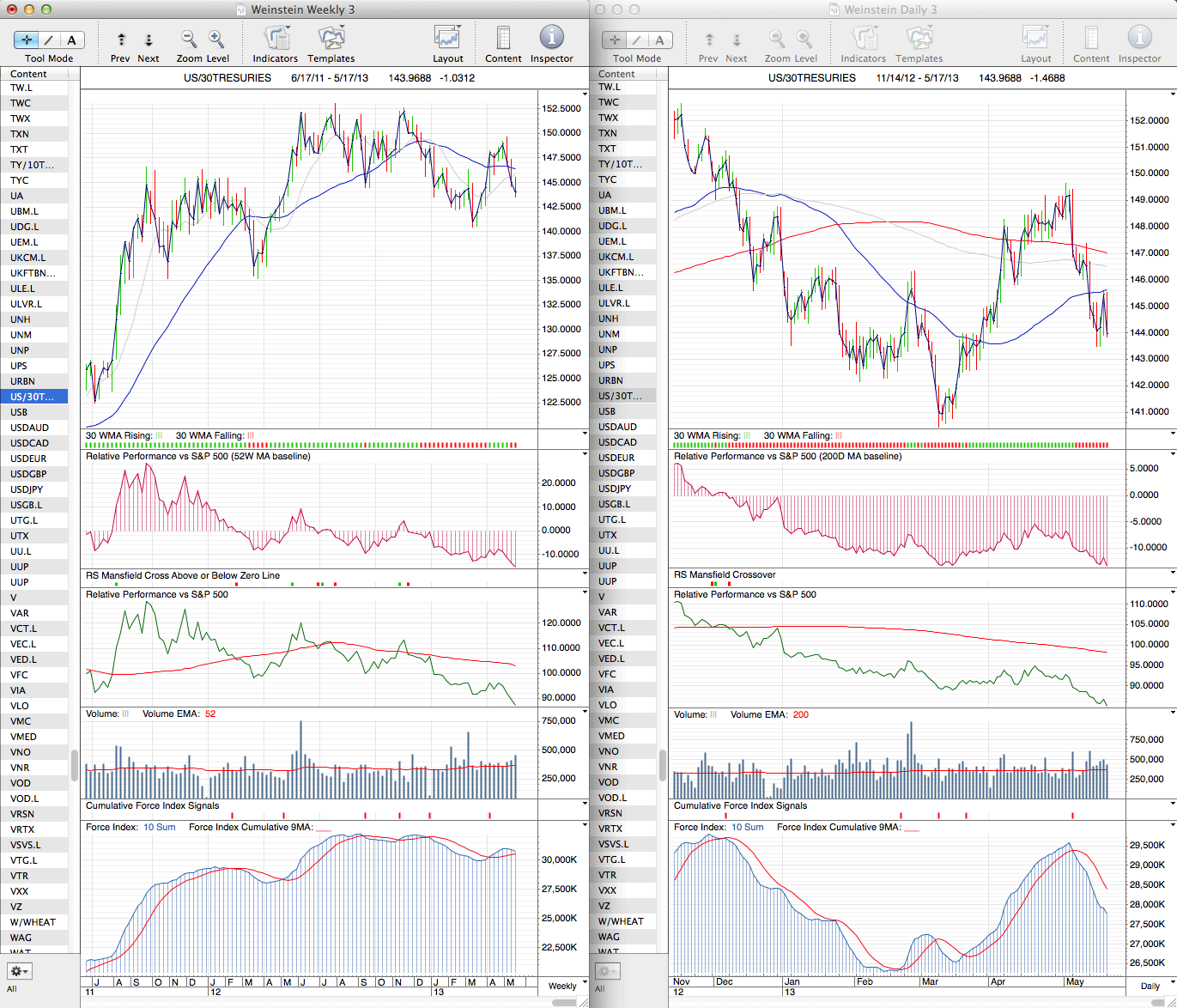Click the weekly content list scrollbar thumb
This screenshot has width=1177, height=1008.
coord(75,765)
